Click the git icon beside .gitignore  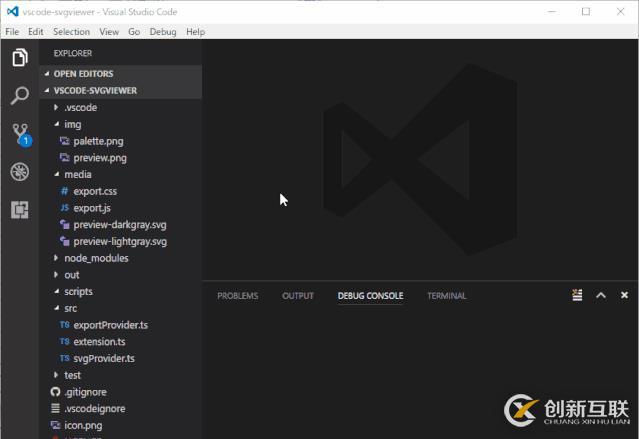tap(55, 392)
